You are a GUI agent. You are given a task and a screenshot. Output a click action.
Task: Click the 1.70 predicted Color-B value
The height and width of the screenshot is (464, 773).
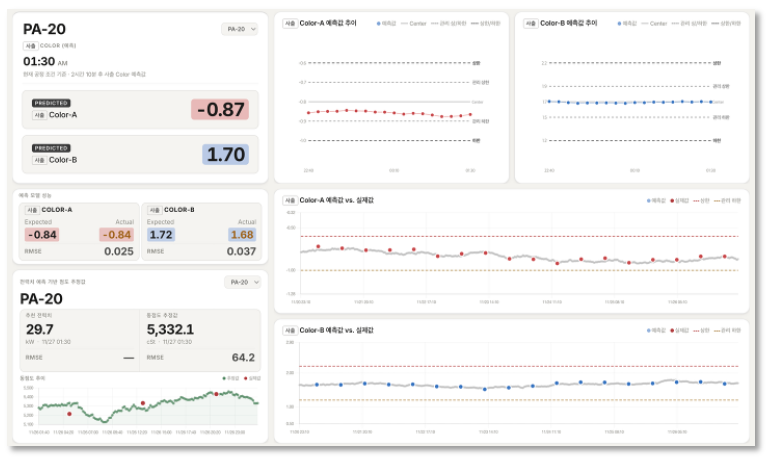tap(225, 154)
